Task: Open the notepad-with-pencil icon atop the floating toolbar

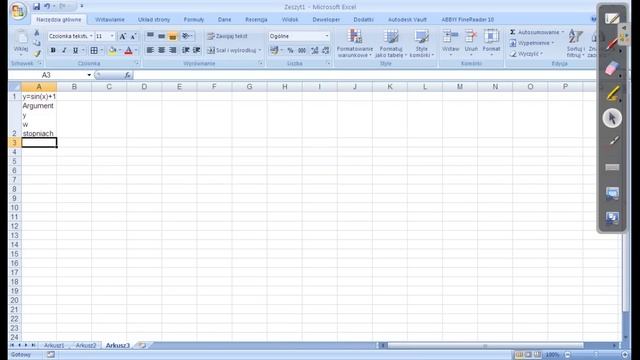Action: [x=611, y=18]
